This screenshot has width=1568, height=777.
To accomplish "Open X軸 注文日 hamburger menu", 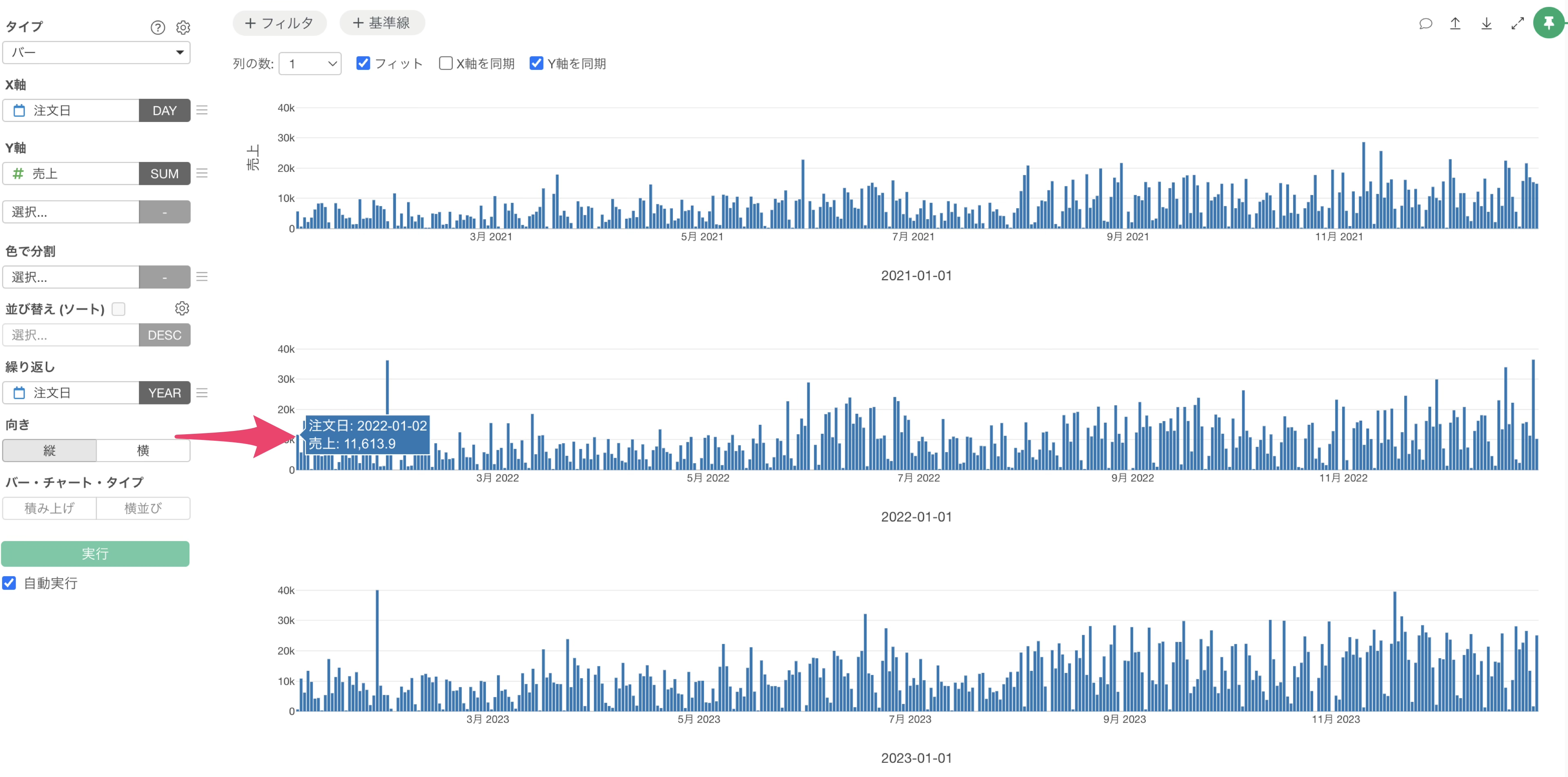I will (202, 110).
